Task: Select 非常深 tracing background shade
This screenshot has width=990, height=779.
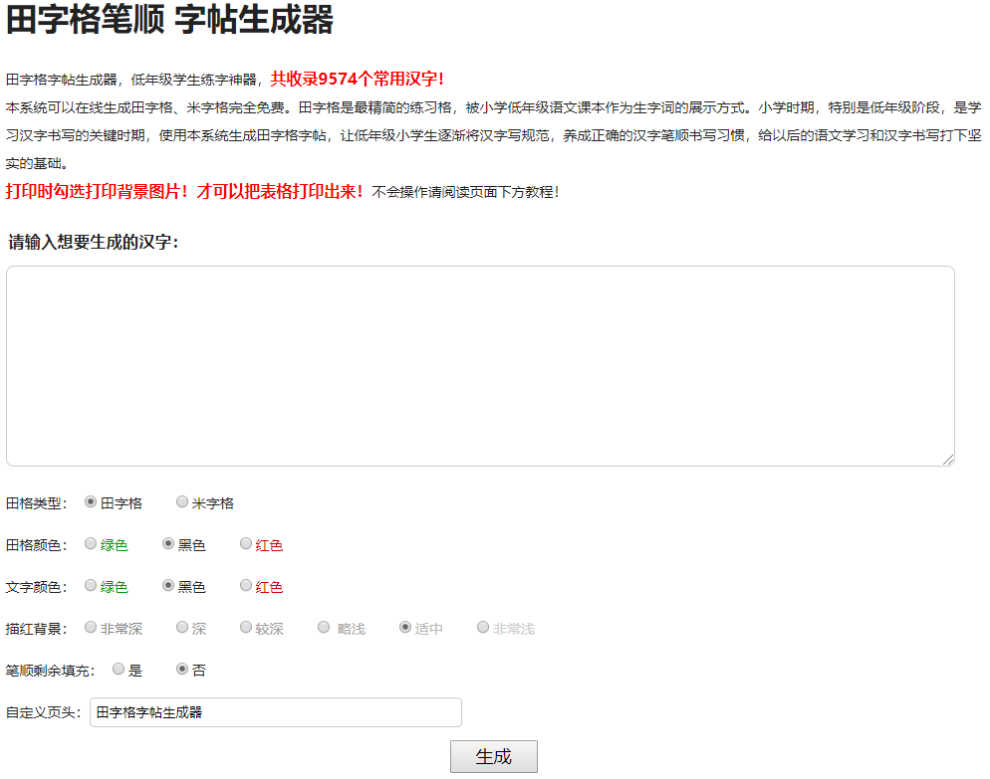Action: [88, 627]
